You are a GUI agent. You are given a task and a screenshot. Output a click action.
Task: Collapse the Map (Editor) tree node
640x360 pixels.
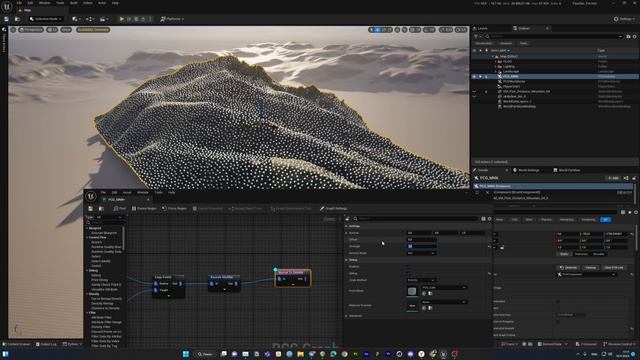(493, 56)
